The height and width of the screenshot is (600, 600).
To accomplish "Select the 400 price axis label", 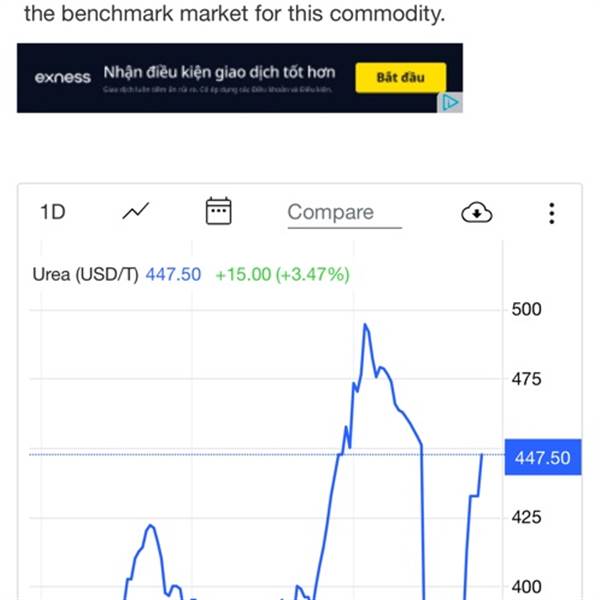I will pyautogui.click(x=527, y=587).
